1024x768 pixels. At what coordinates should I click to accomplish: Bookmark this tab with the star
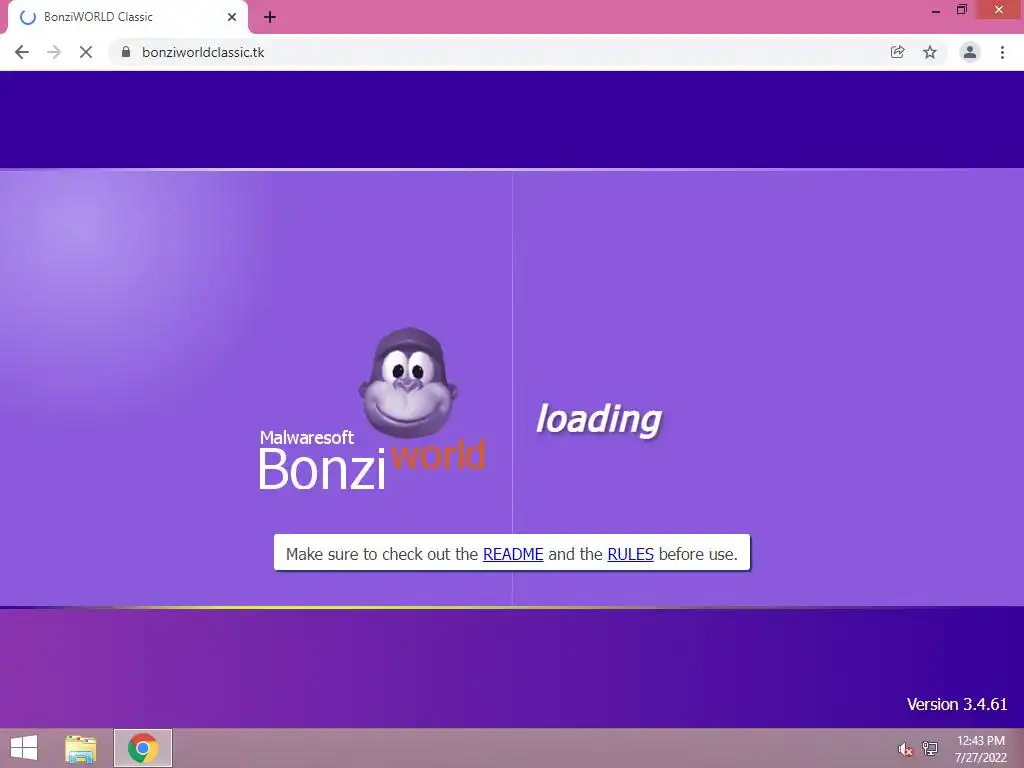click(930, 52)
